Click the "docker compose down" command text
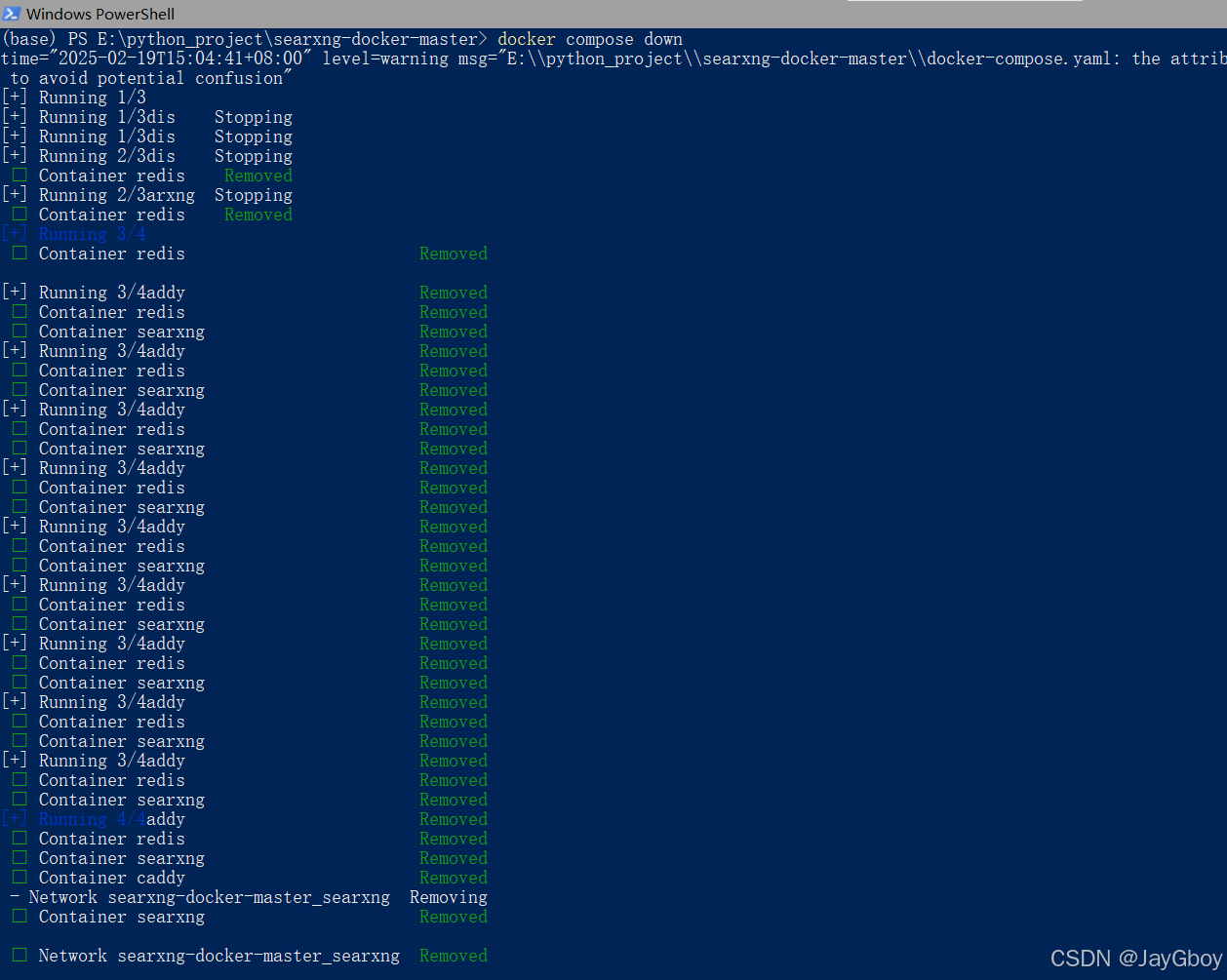 pos(590,39)
